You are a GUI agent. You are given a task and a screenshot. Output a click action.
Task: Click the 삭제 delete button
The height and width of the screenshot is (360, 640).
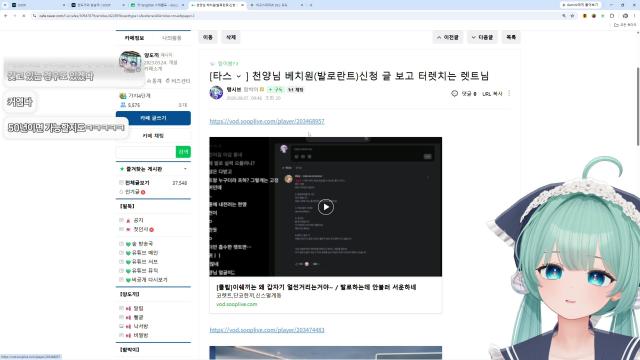coord(231,37)
